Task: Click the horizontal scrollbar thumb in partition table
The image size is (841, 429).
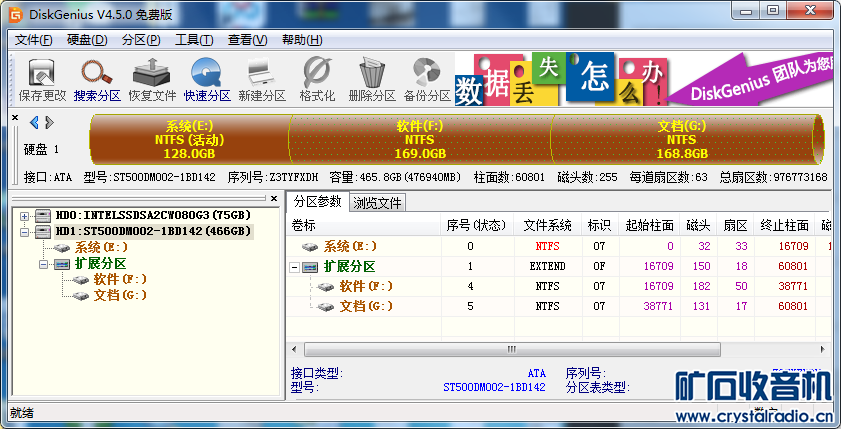Action: [512, 350]
